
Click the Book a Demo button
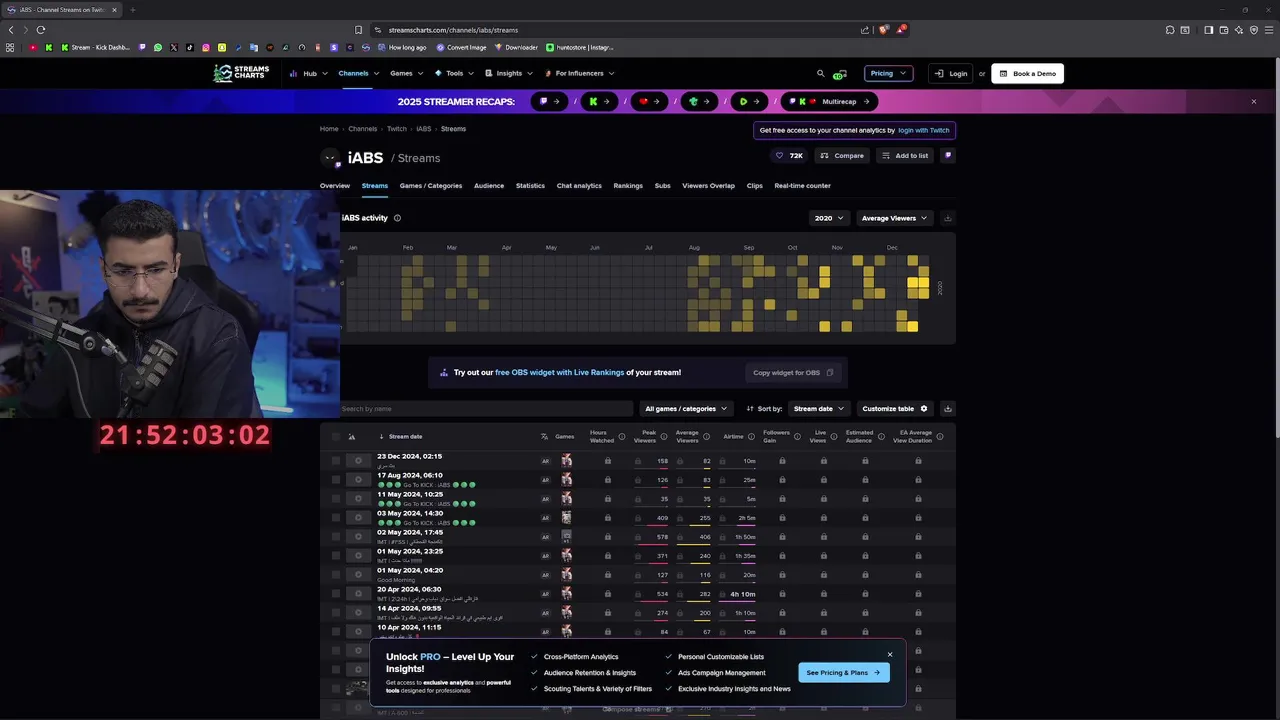(1027, 73)
